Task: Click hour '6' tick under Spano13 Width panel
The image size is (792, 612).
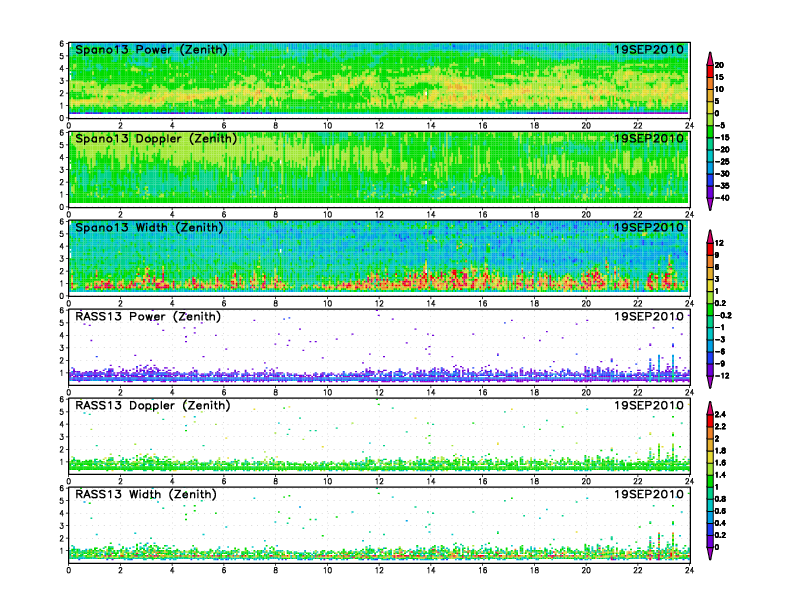Action: pos(224,303)
